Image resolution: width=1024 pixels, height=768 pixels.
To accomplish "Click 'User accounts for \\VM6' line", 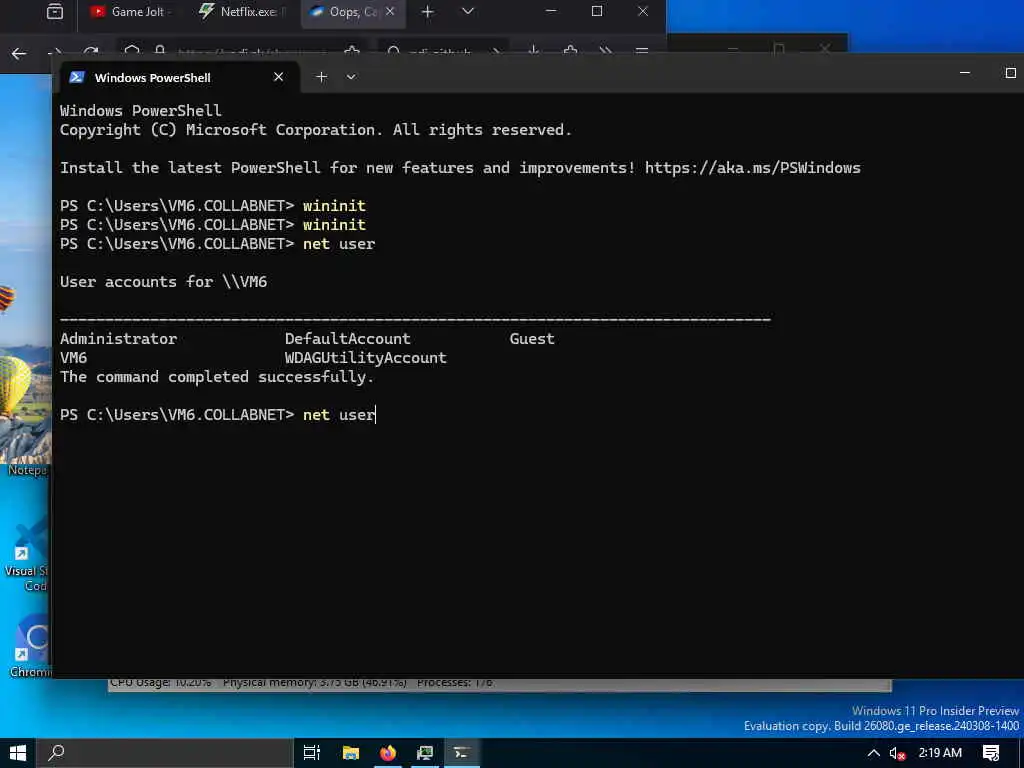I will (x=163, y=281).
